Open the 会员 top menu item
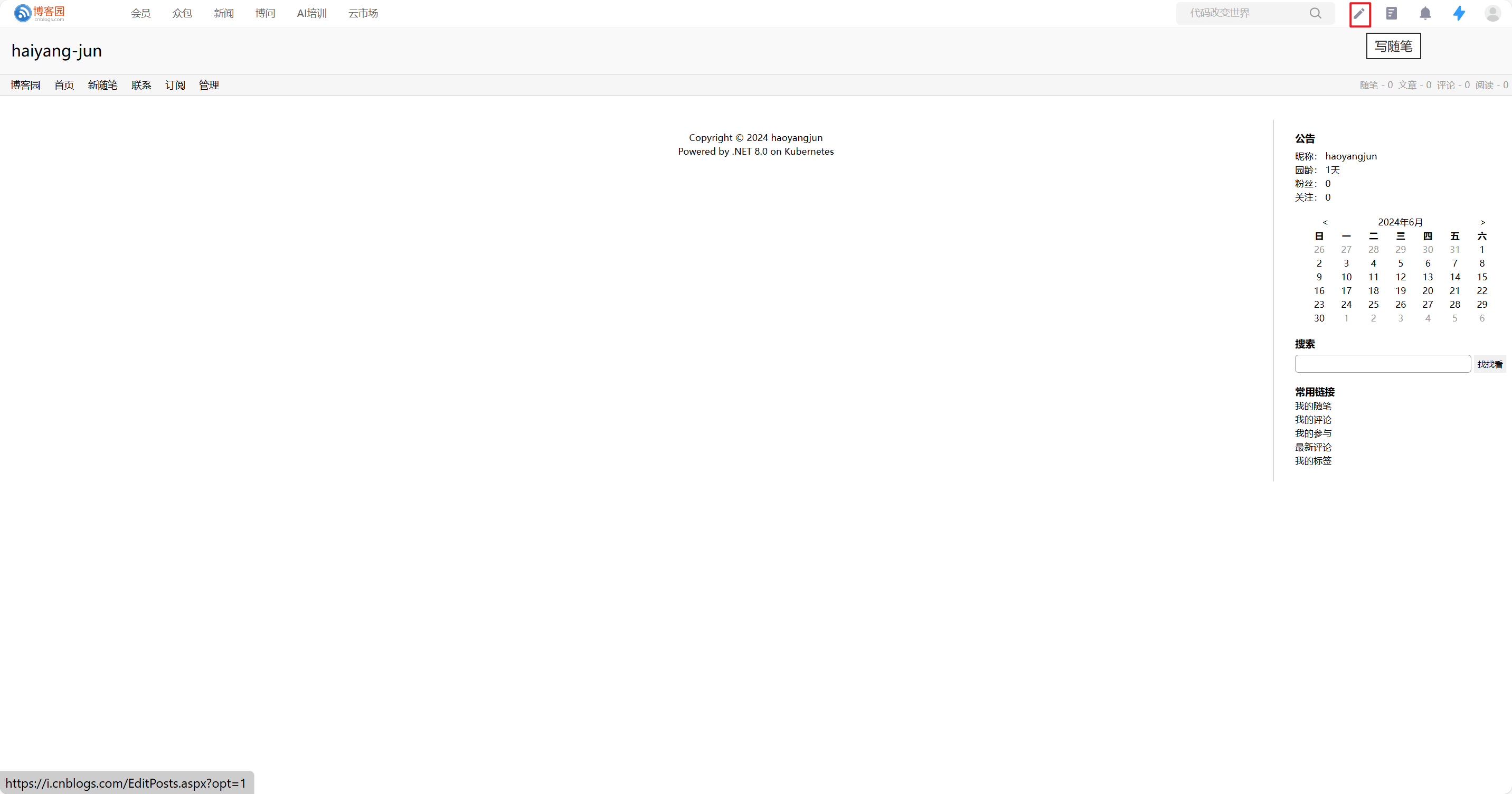This screenshot has height=794, width=1512. 140,14
